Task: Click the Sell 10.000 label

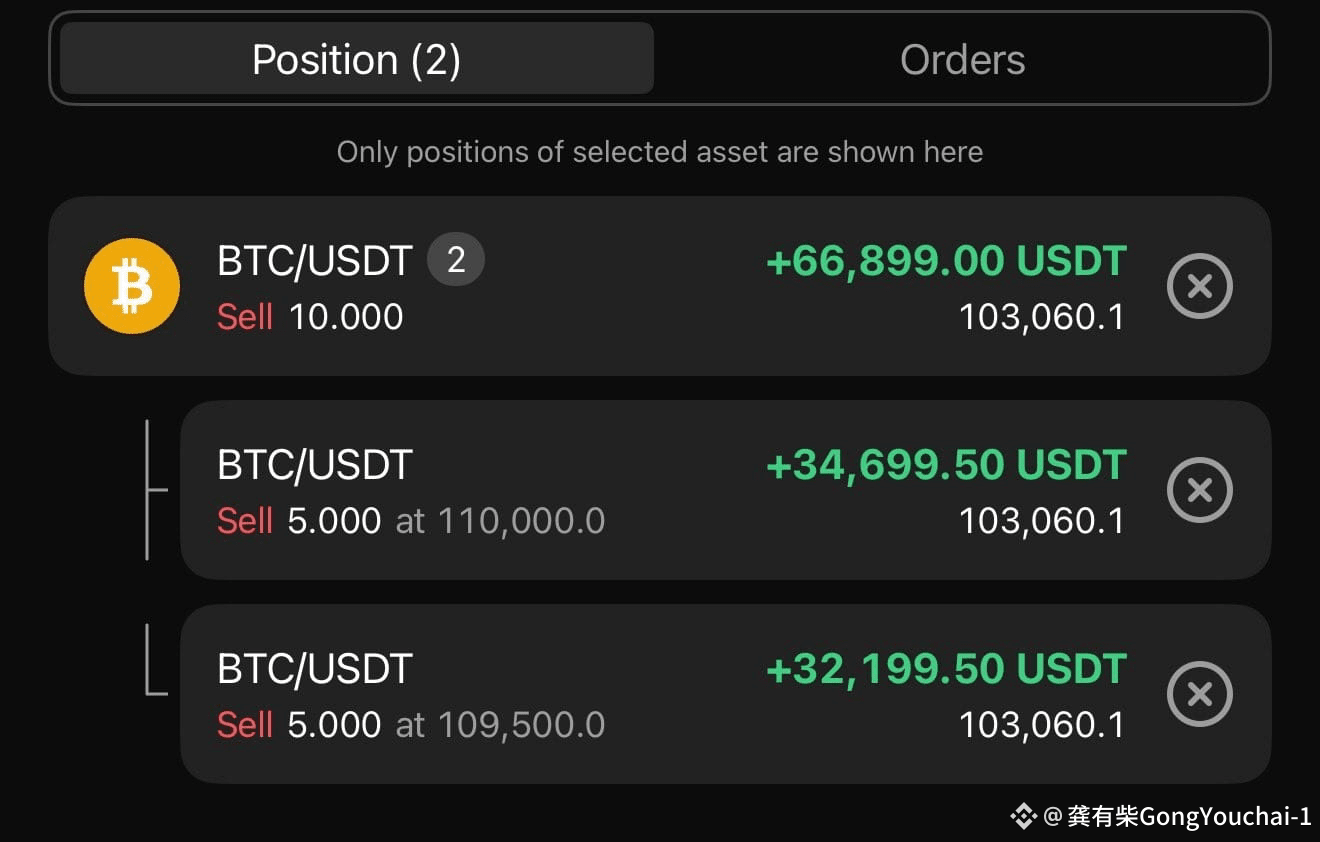Action: 310,317
